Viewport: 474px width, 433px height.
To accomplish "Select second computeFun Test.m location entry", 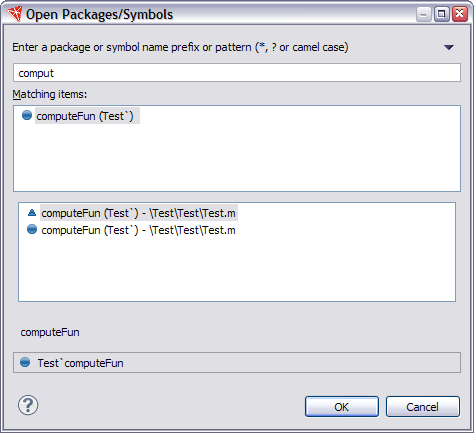I will coord(138,230).
